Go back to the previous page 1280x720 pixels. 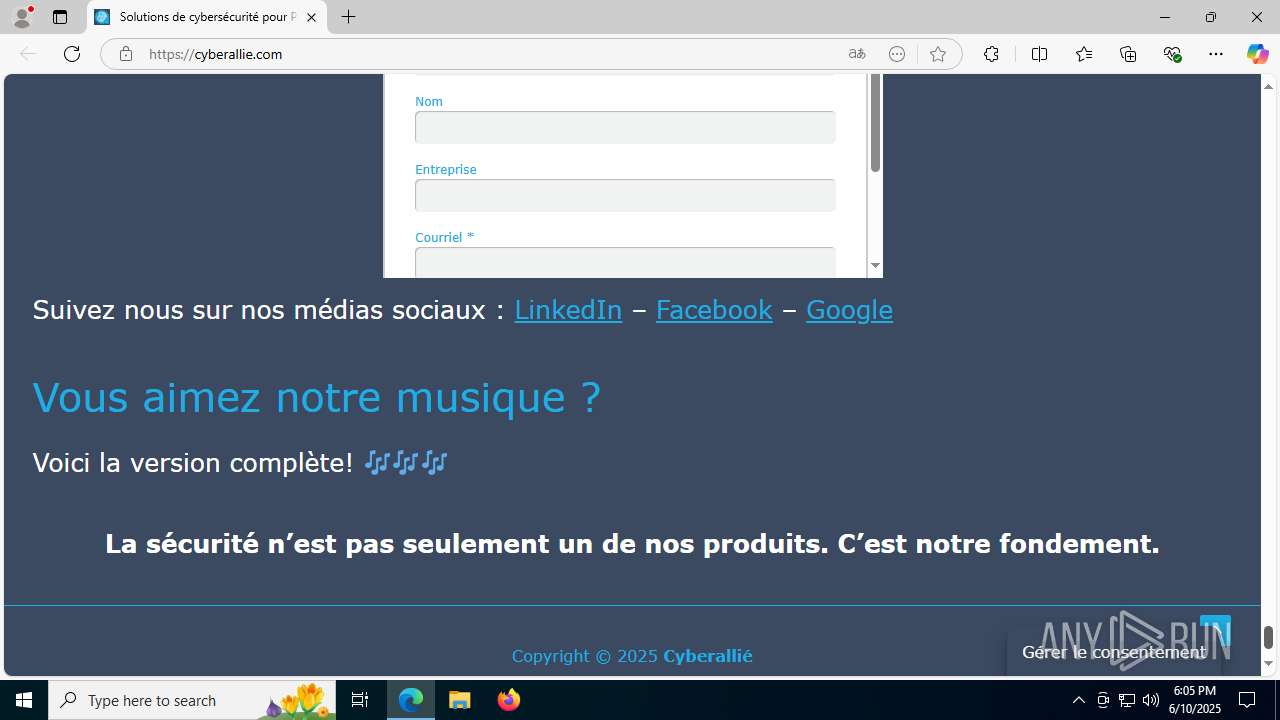pos(28,54)
